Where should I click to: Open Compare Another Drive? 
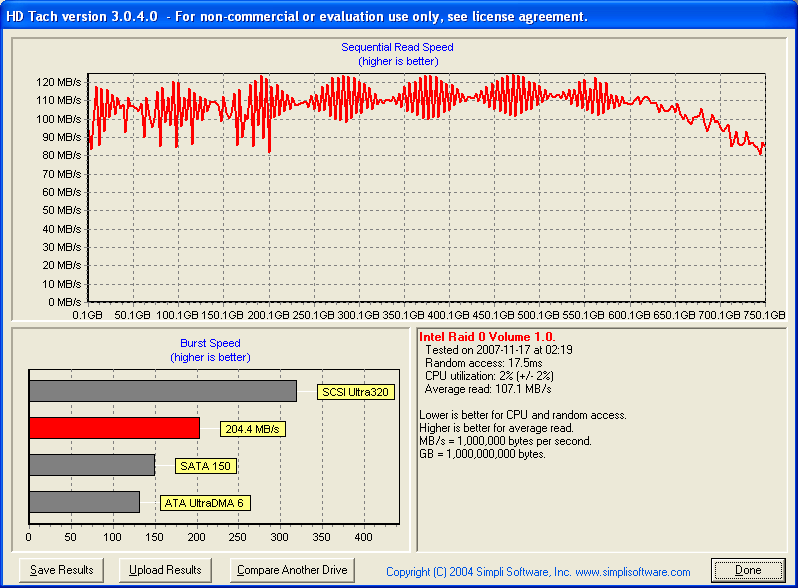pyautogui.click(x=292, y=570)
